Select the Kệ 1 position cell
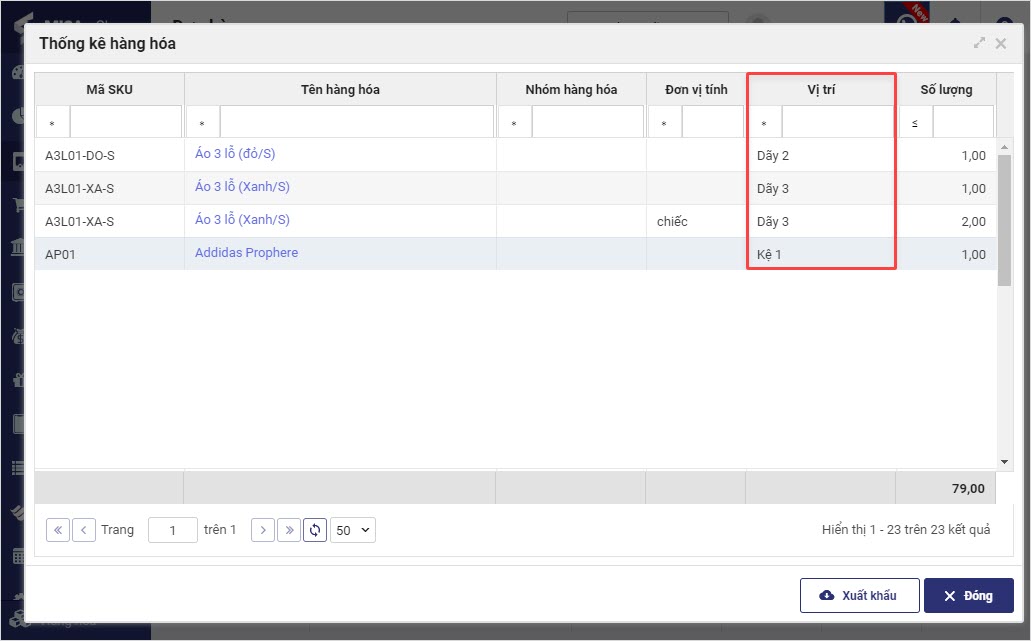The width and height of the screenshot is (1031, 641). point(821,254)
